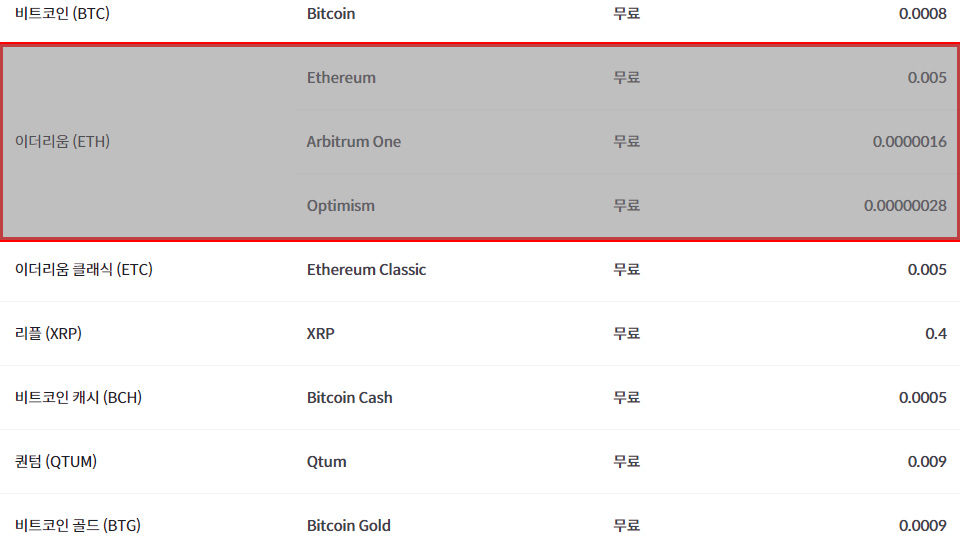Select the 퀀텀 (QTUM) coin name
This screenshot has height=540, width=960.
click(56, 462)
